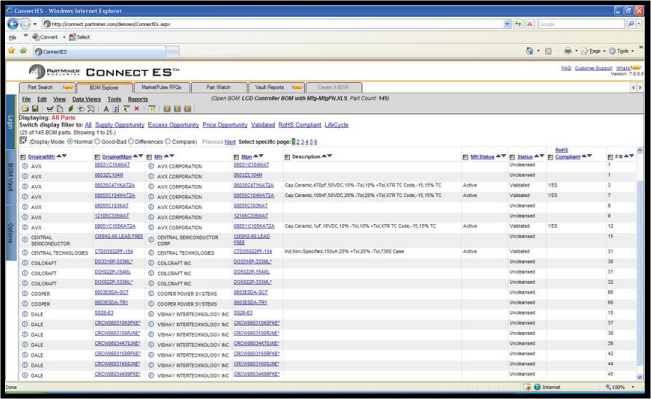Click the blank document icon in BOM toolbar
The height and width of the screenshot is (399, 651).
[60, 109]
